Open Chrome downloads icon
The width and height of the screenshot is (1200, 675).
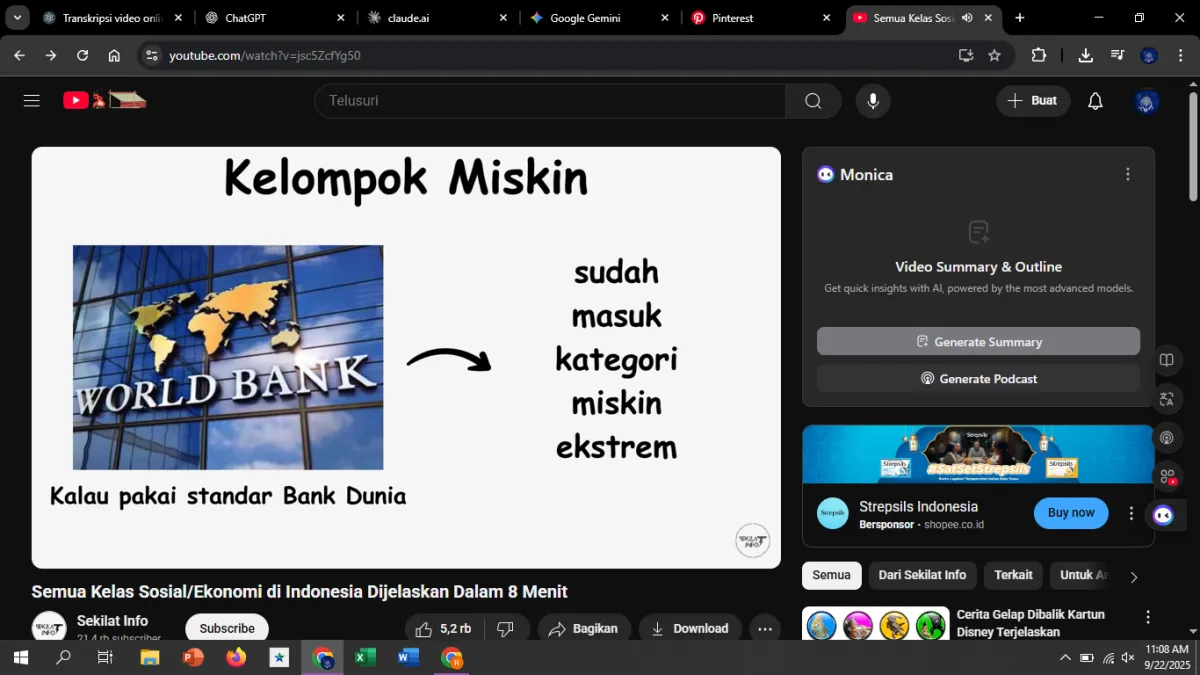point(1085,56)
